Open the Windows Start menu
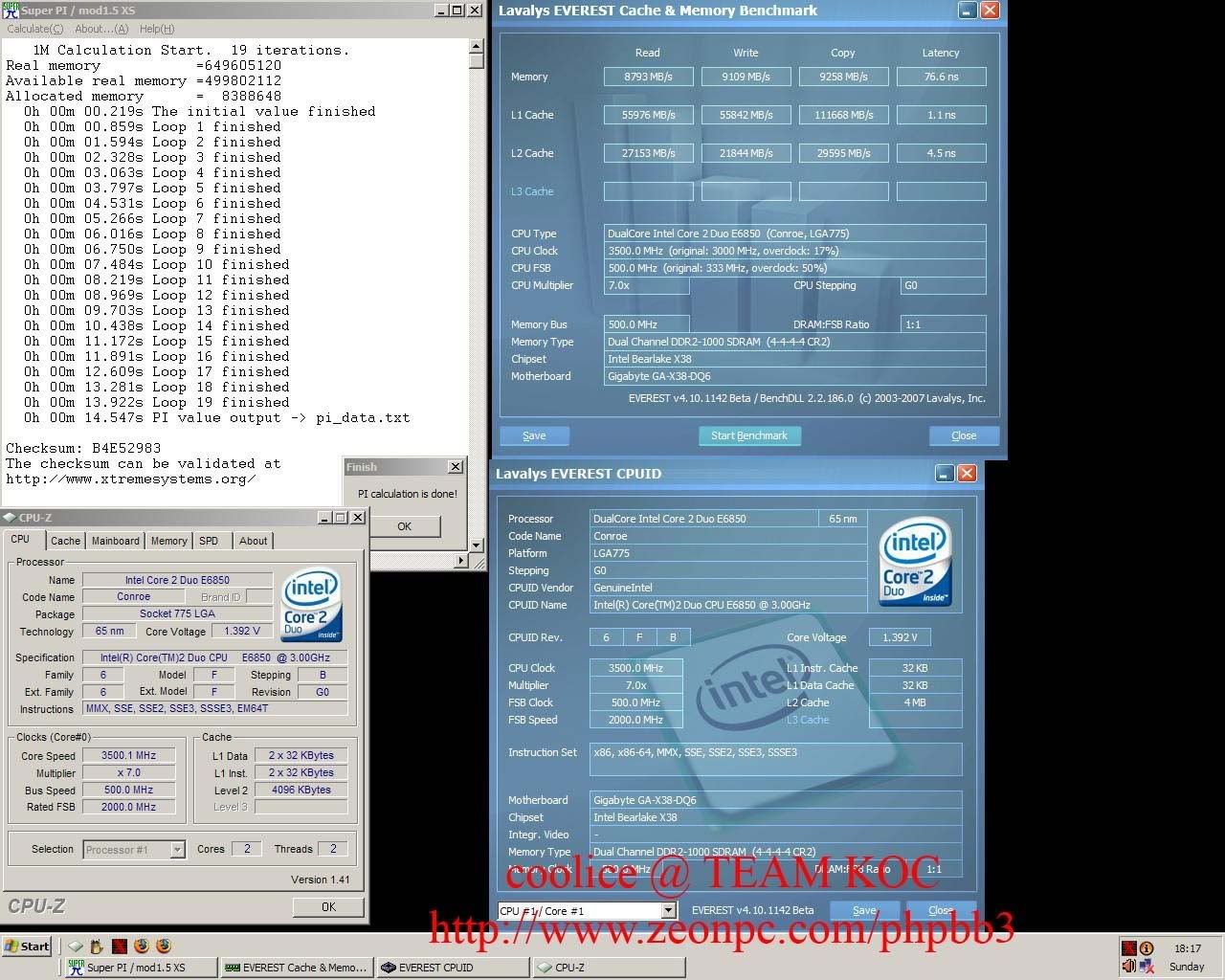The image size is (1225, 980). point(27,947)
